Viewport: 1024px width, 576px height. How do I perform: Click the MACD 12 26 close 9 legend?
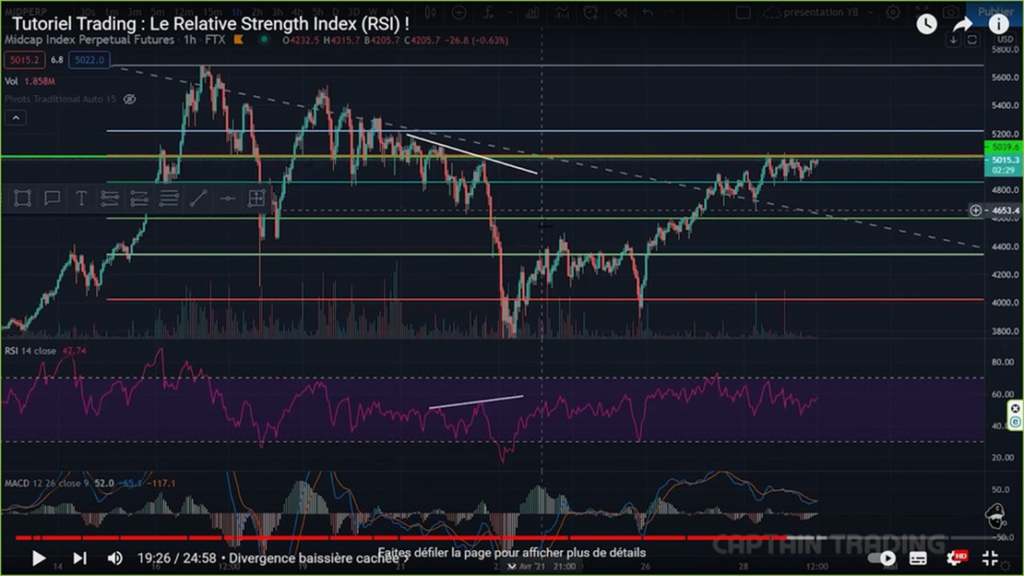(x=46, y=483)
